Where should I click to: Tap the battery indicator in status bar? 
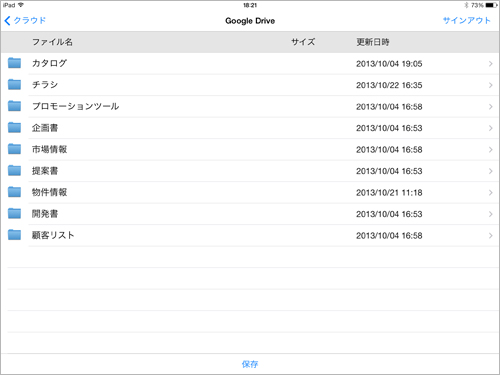tap(491, 5)
